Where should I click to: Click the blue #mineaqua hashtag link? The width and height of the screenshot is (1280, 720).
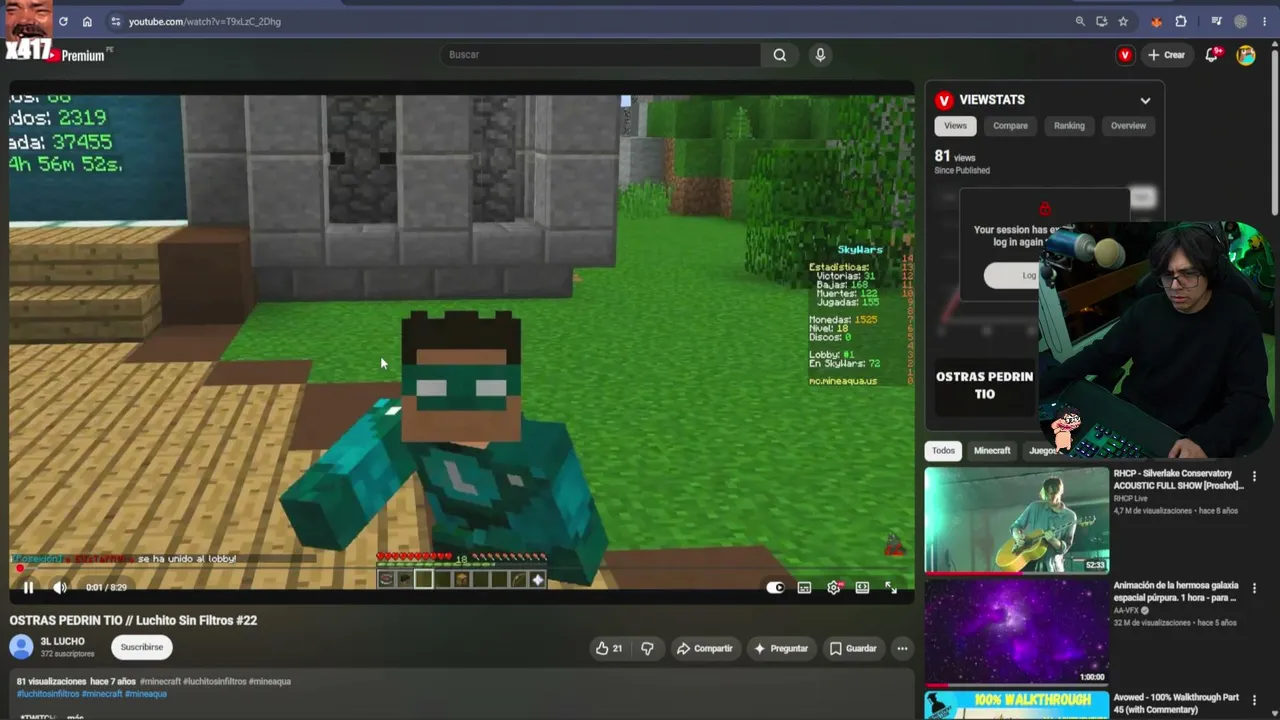(x=146, y=694)
